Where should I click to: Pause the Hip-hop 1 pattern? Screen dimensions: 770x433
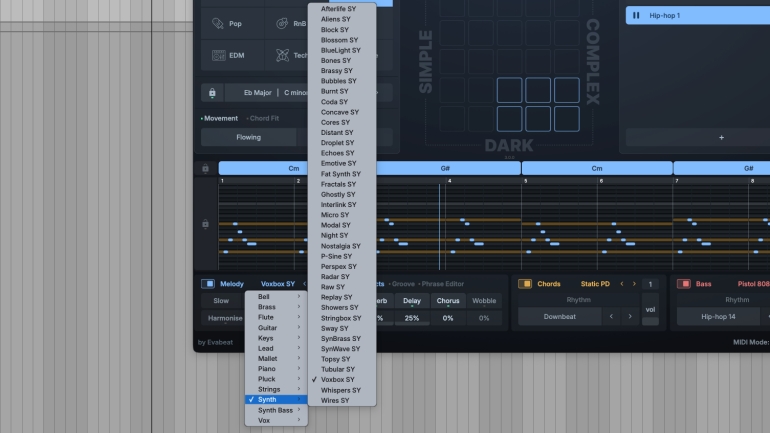[x=636, y=16]
